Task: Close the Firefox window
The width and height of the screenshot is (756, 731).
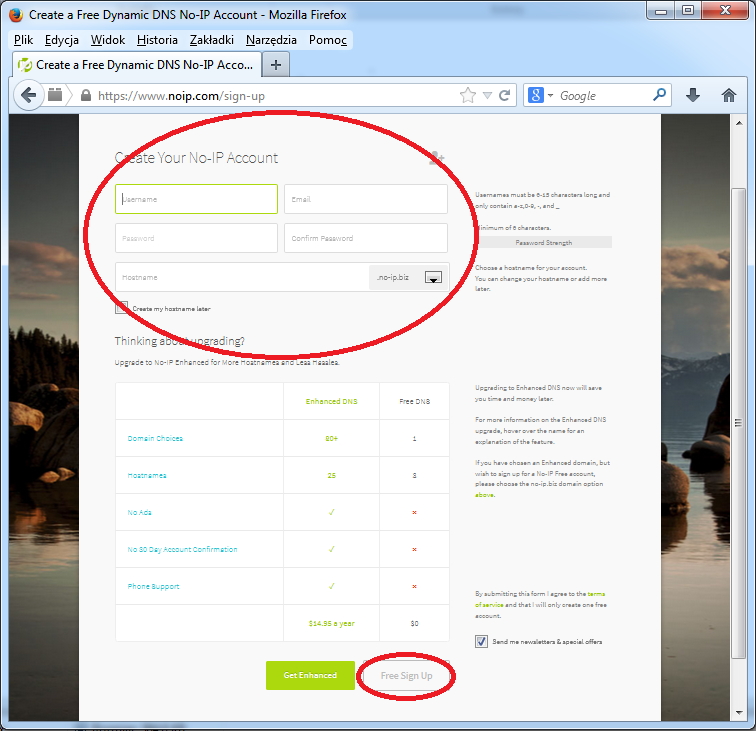Action: click(x=725, y=11)
